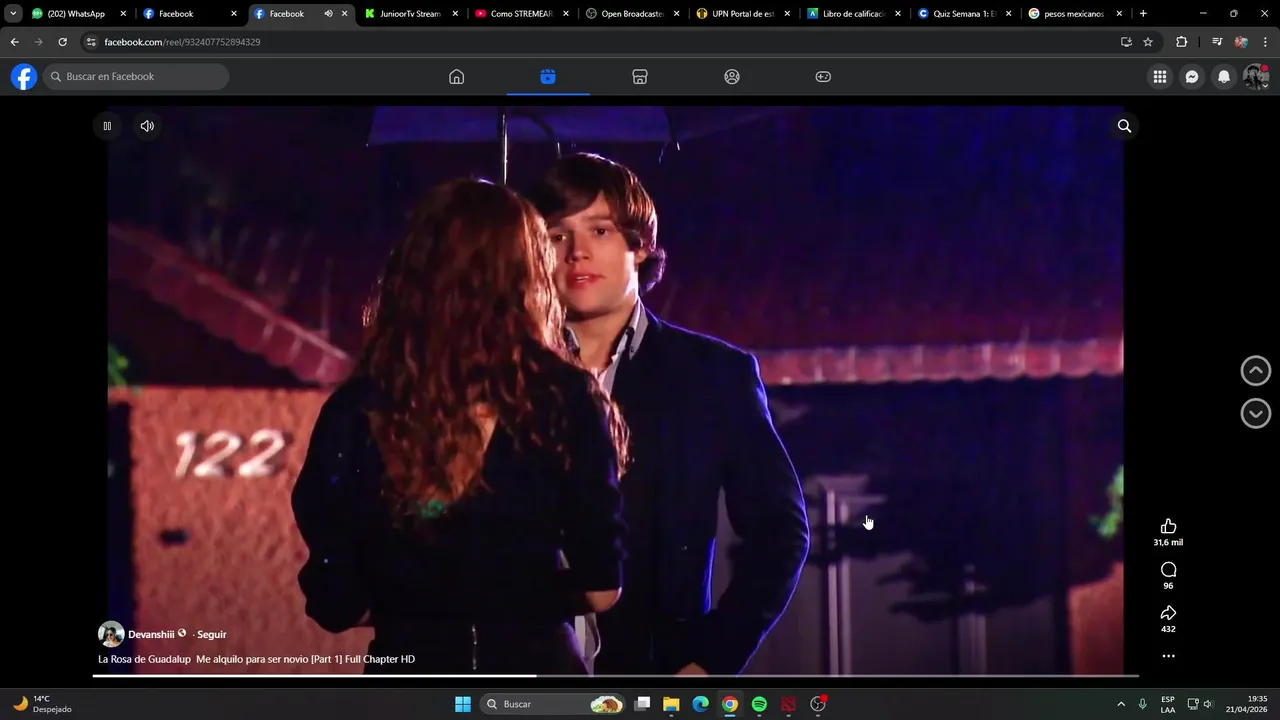The width and height of the screenshot is (1280, 720).
Task: Close the WhatsApp tab
Action: click(123, 14)
